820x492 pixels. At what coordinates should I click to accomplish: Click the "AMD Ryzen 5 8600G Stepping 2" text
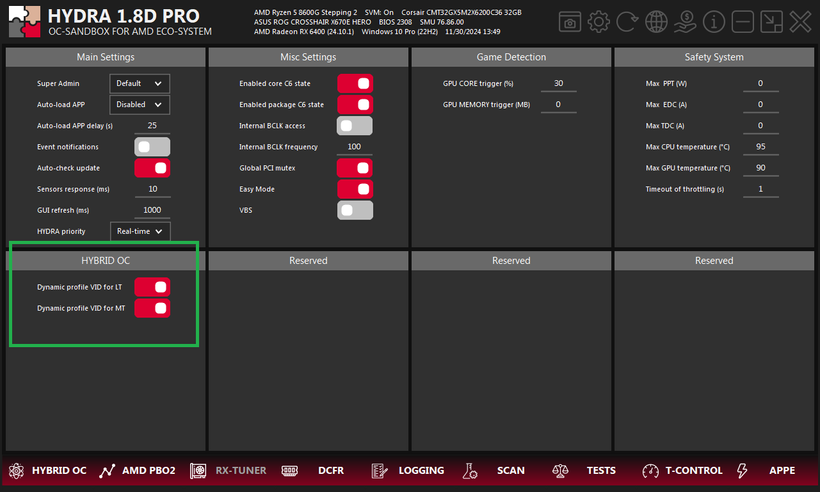point(305,13)
